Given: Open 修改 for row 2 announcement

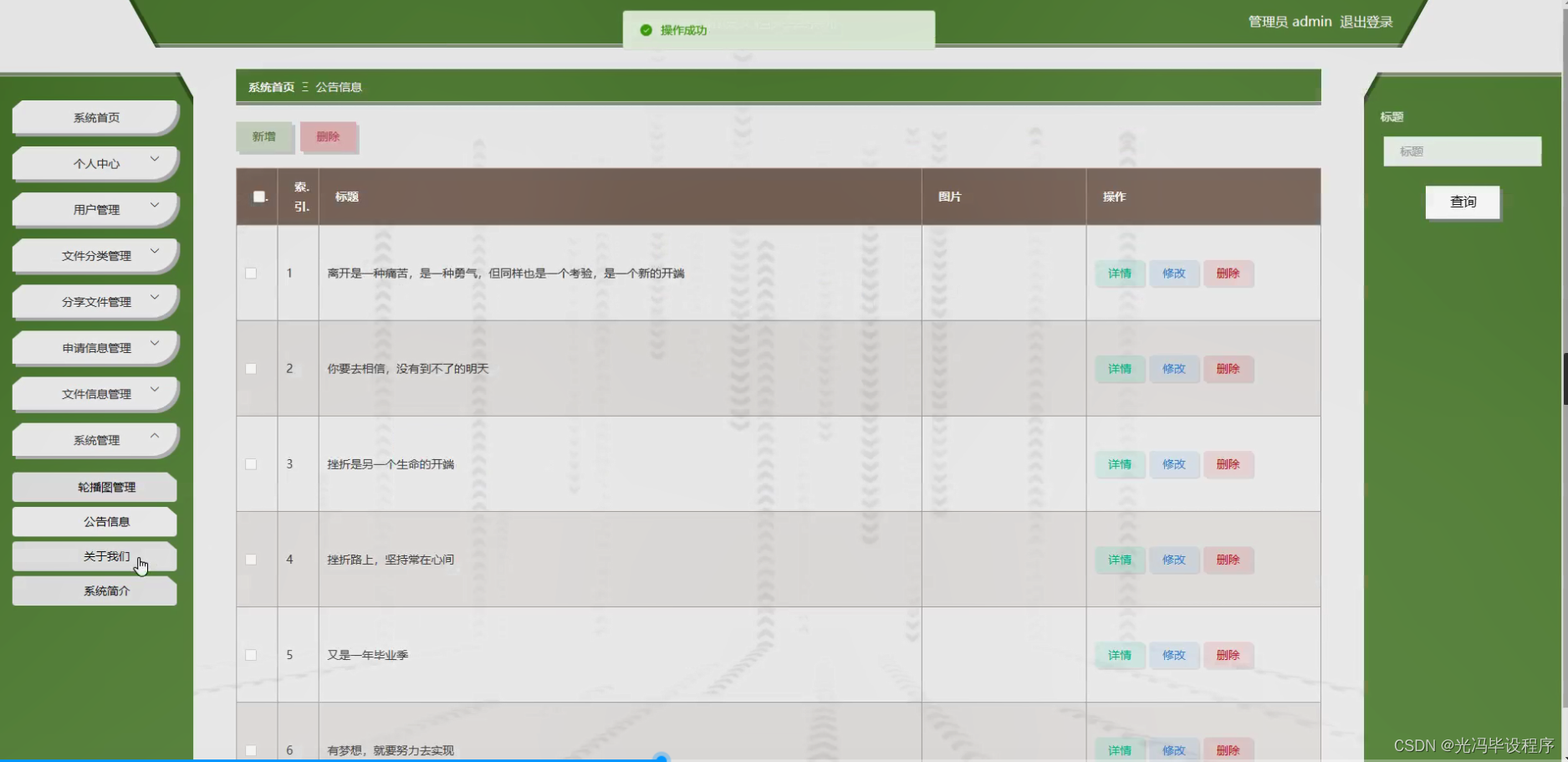Looking at the screenshot, I should point(1174,369).
